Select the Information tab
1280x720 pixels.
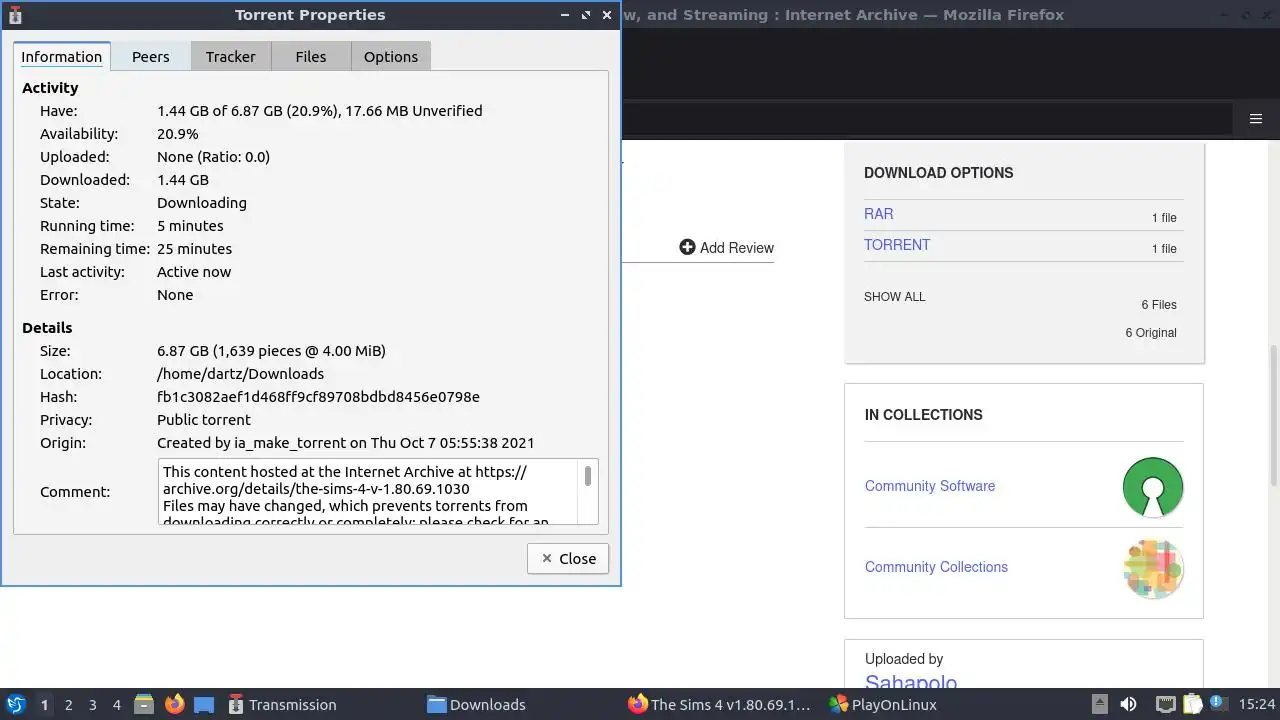(x=62, y=56)
